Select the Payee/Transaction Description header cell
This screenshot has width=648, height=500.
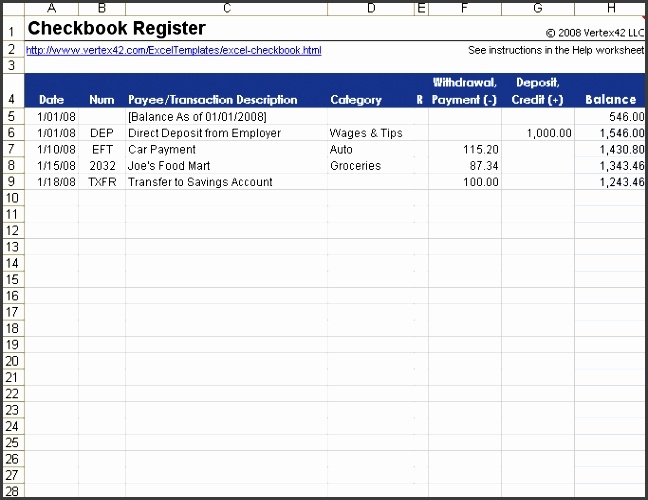(x=213, y=100)
